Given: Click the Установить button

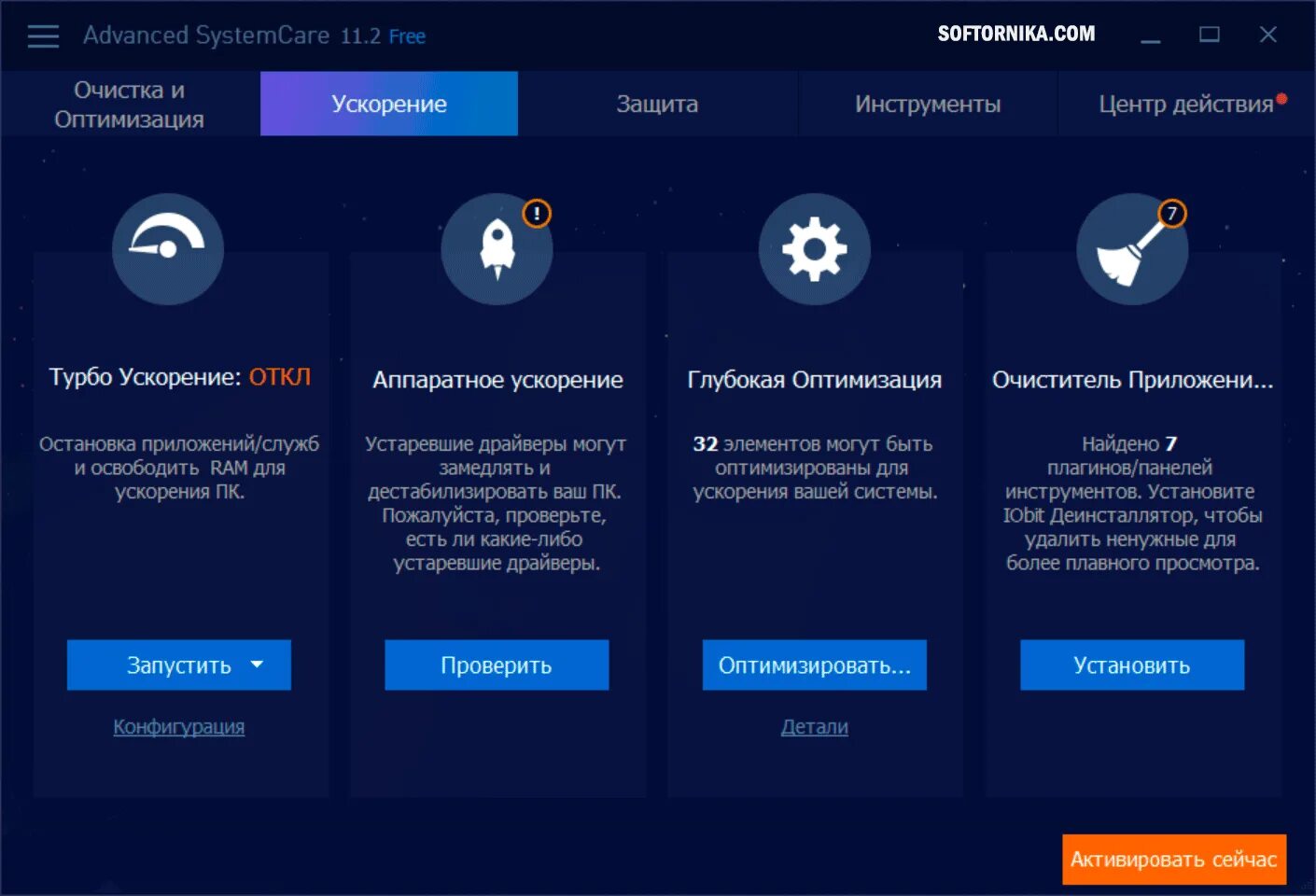Looking at the screenshot, I should point(1132,665).
